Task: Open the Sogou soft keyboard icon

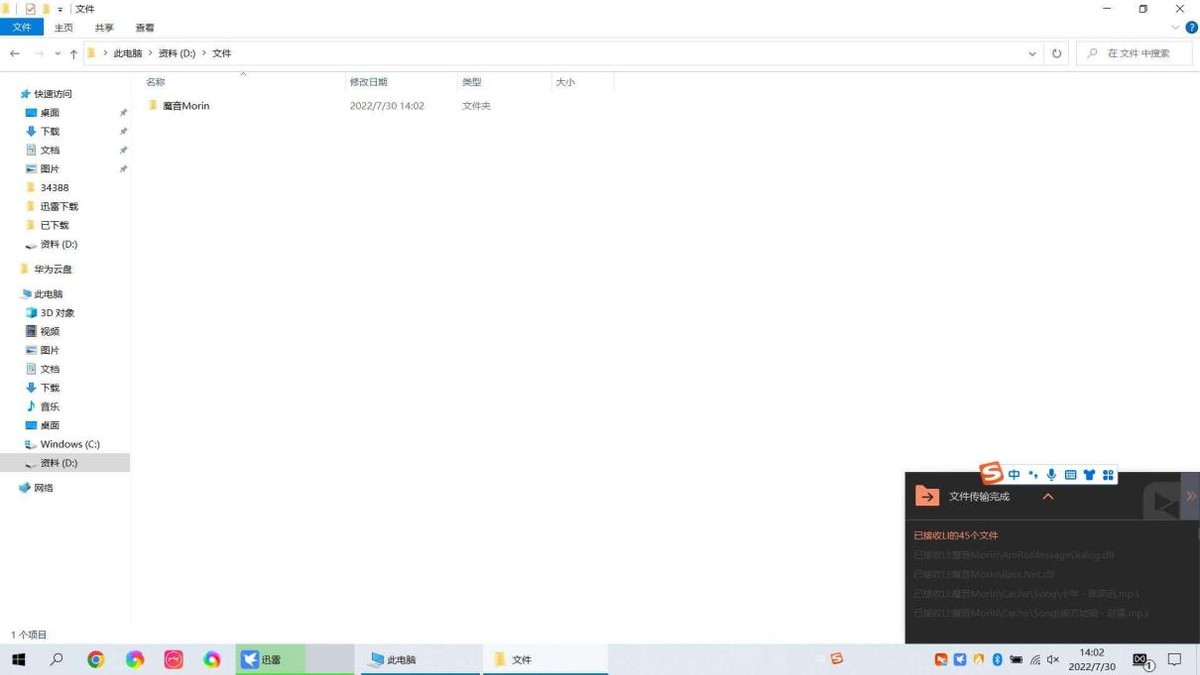Action: click(x=1070, y=475)
